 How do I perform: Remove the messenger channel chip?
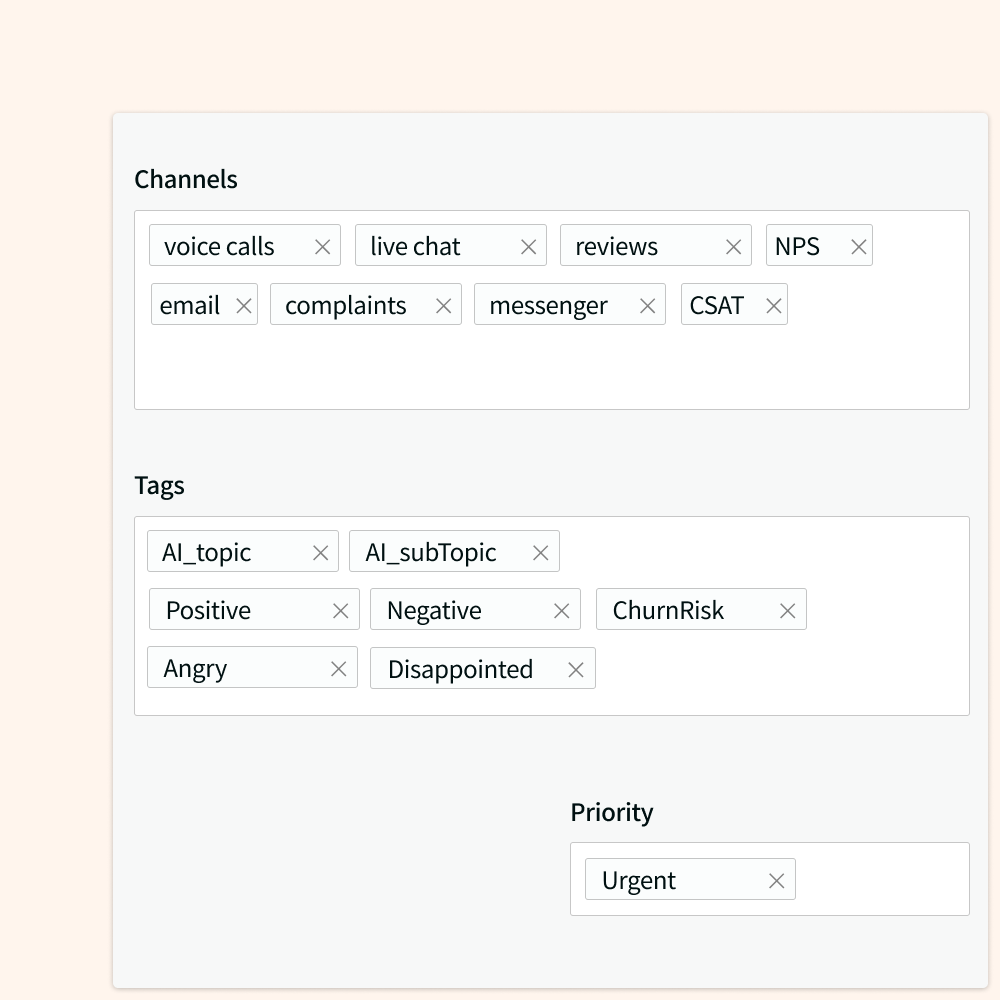pos(648,305)
